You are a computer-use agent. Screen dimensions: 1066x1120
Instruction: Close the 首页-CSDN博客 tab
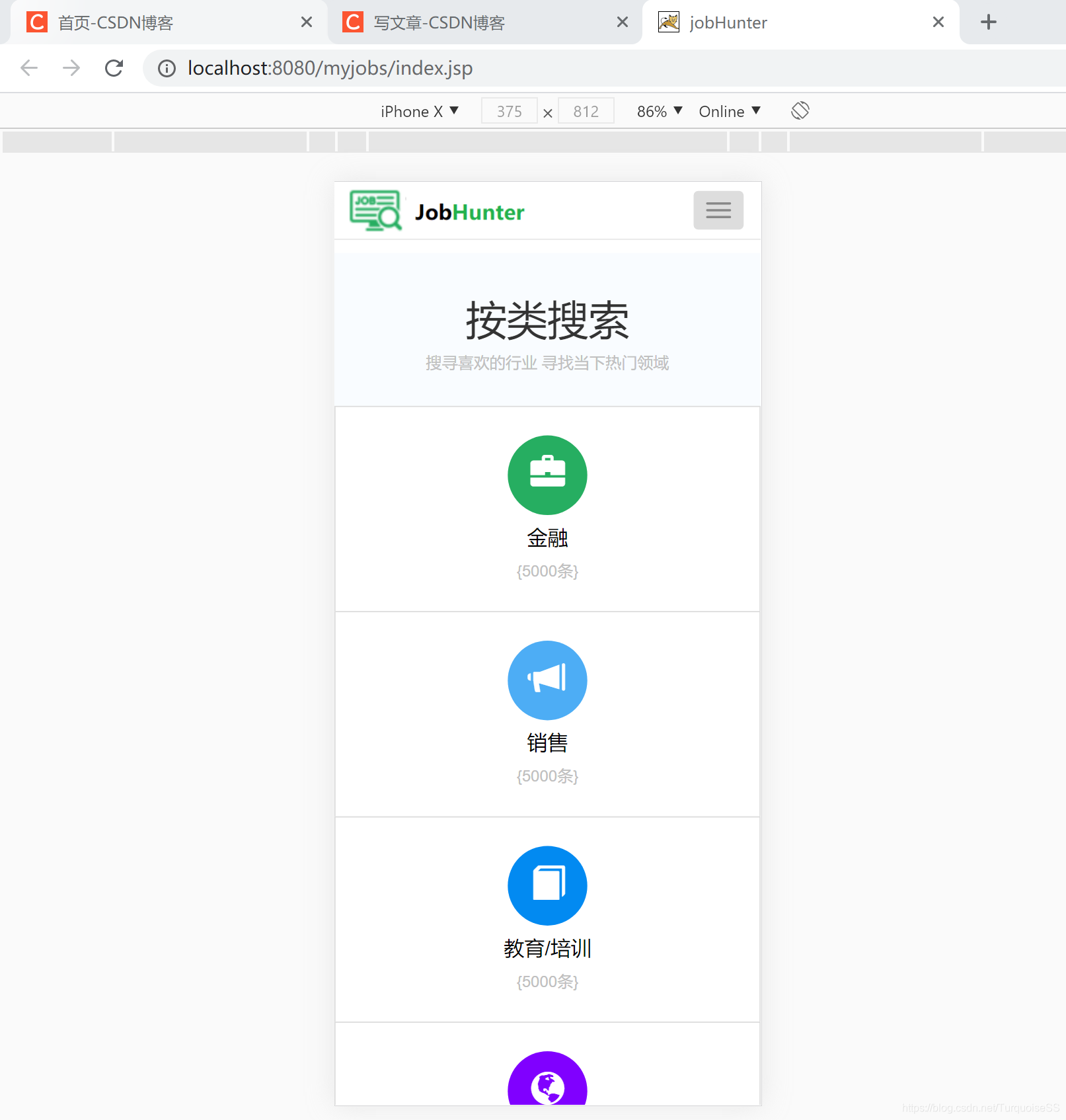point(306,22)
